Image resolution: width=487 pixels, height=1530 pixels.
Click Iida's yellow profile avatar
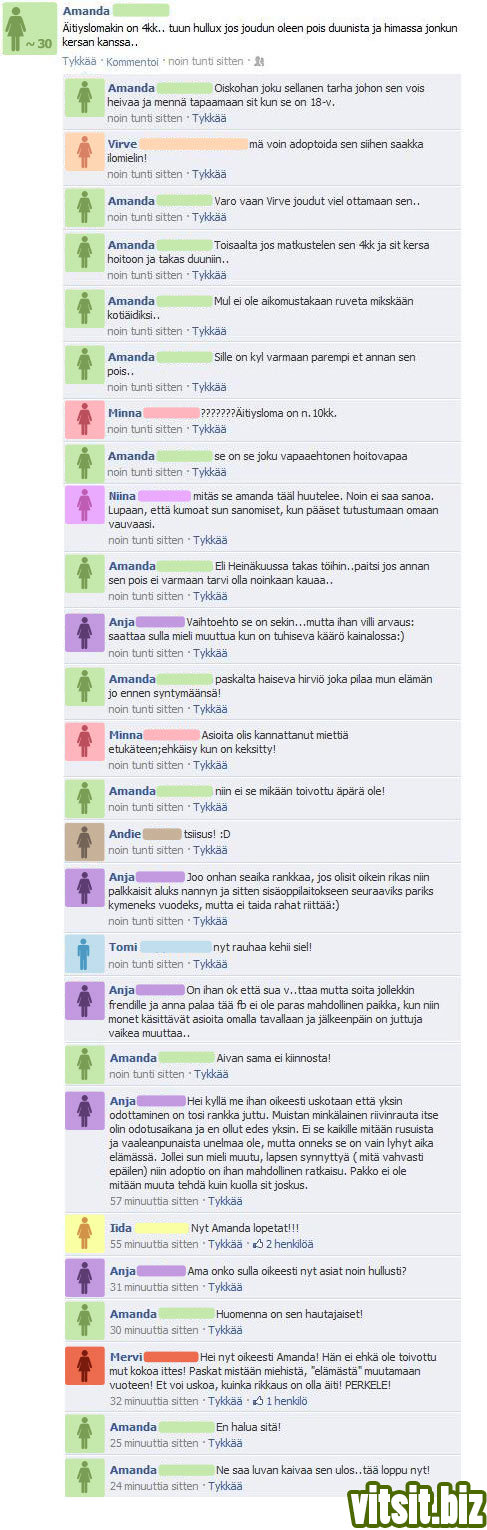pos(84,1235)
